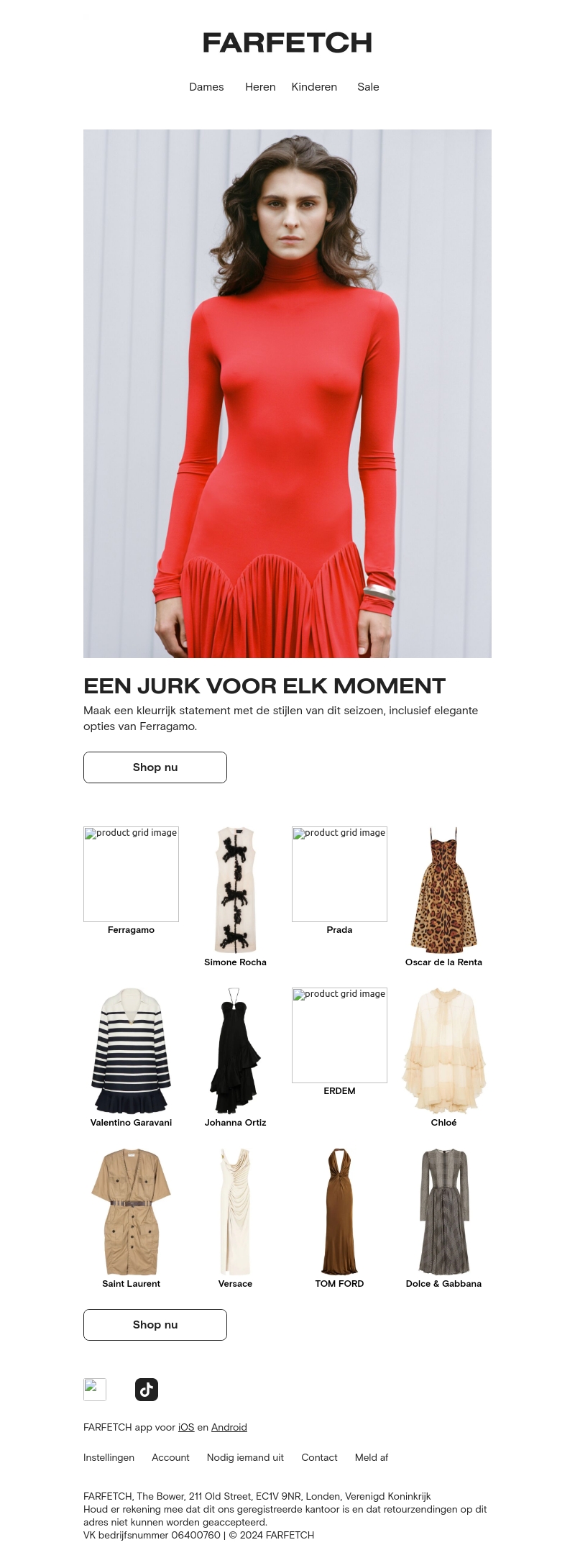The image size is (575, 1568).
Task: Open the Heren menu link
Action: [x=260, y=87]
